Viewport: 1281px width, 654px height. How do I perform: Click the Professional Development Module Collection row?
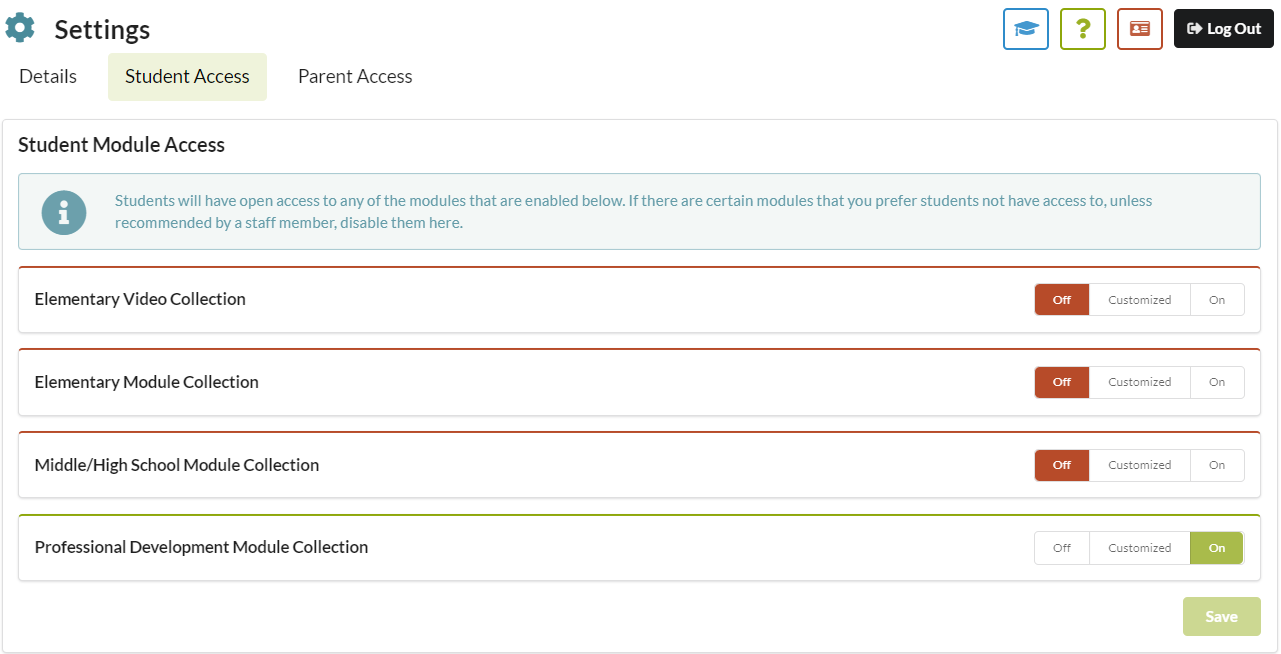(639, 548)
